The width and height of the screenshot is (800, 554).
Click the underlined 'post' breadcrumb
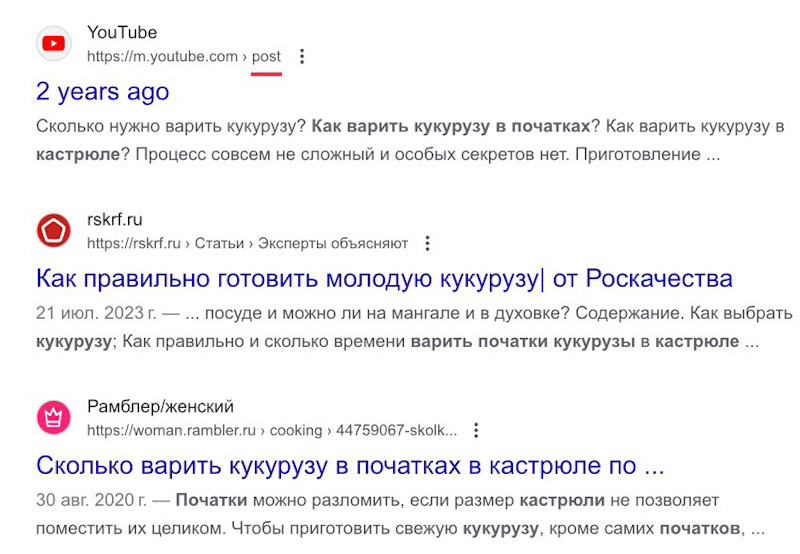(266, 56)
